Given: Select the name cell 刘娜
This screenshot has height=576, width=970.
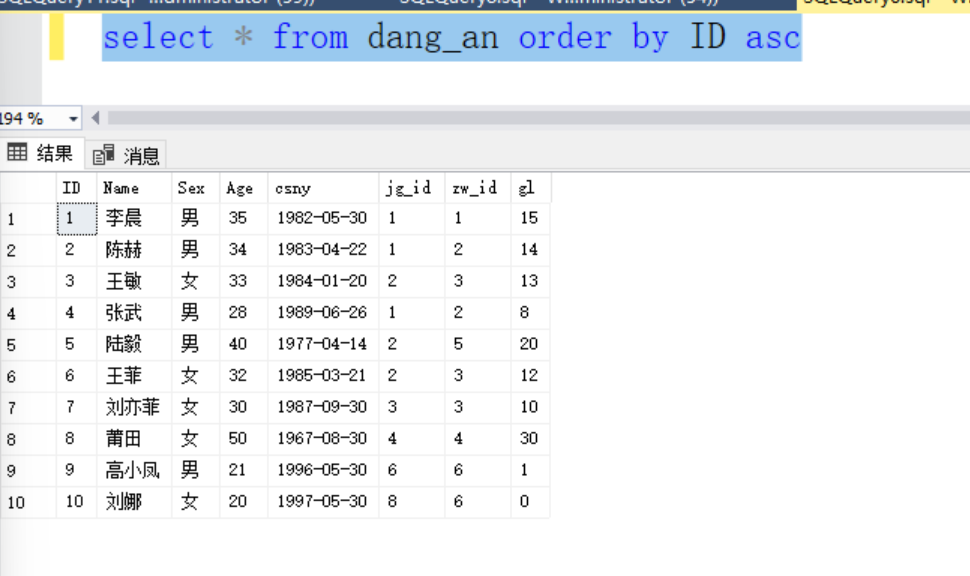Looking at the screenshot, I should 134,502.
